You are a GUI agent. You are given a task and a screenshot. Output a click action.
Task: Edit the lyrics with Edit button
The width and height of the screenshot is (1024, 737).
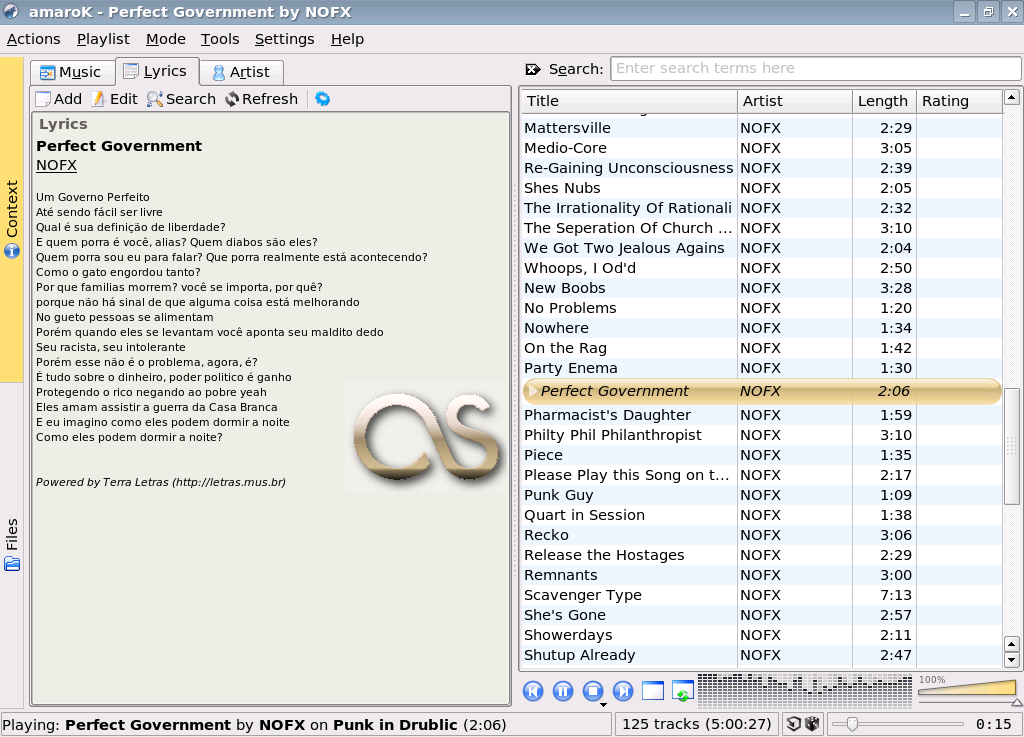click(x=114, y=99)
